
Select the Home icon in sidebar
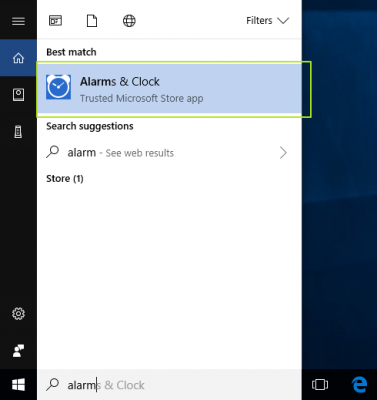(18, 58)
